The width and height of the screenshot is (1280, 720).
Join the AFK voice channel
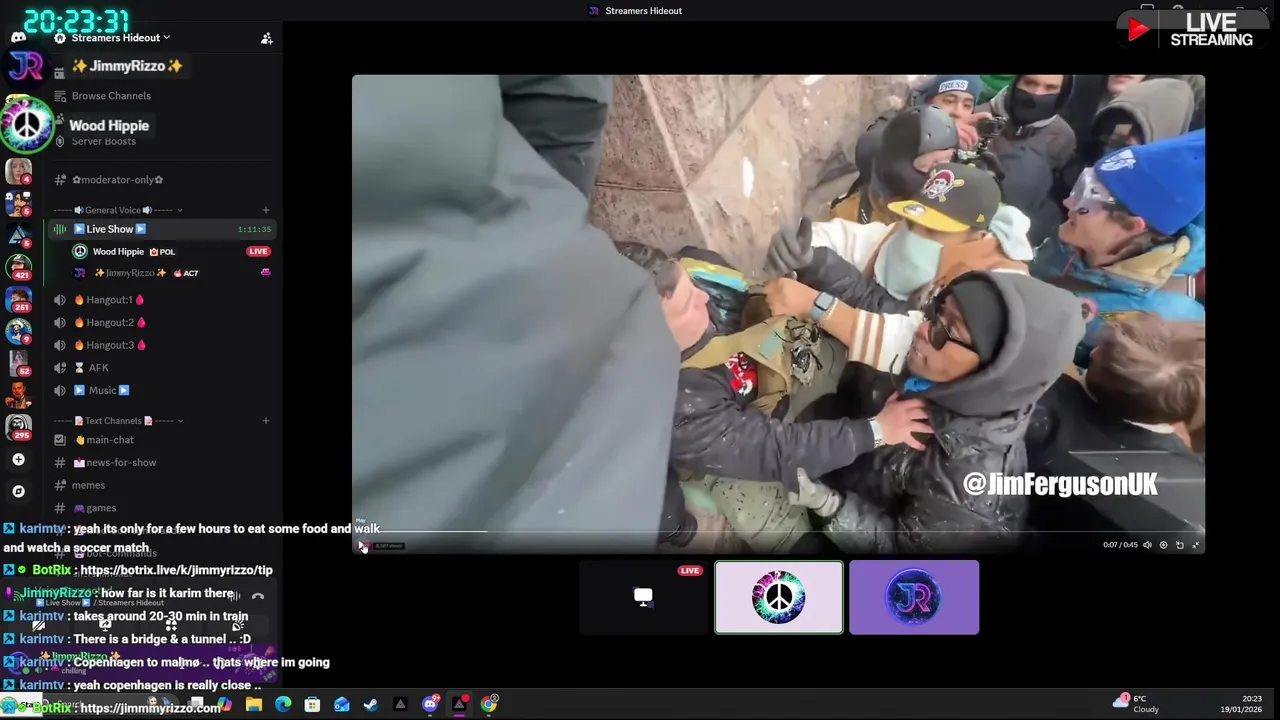[98, 368]
